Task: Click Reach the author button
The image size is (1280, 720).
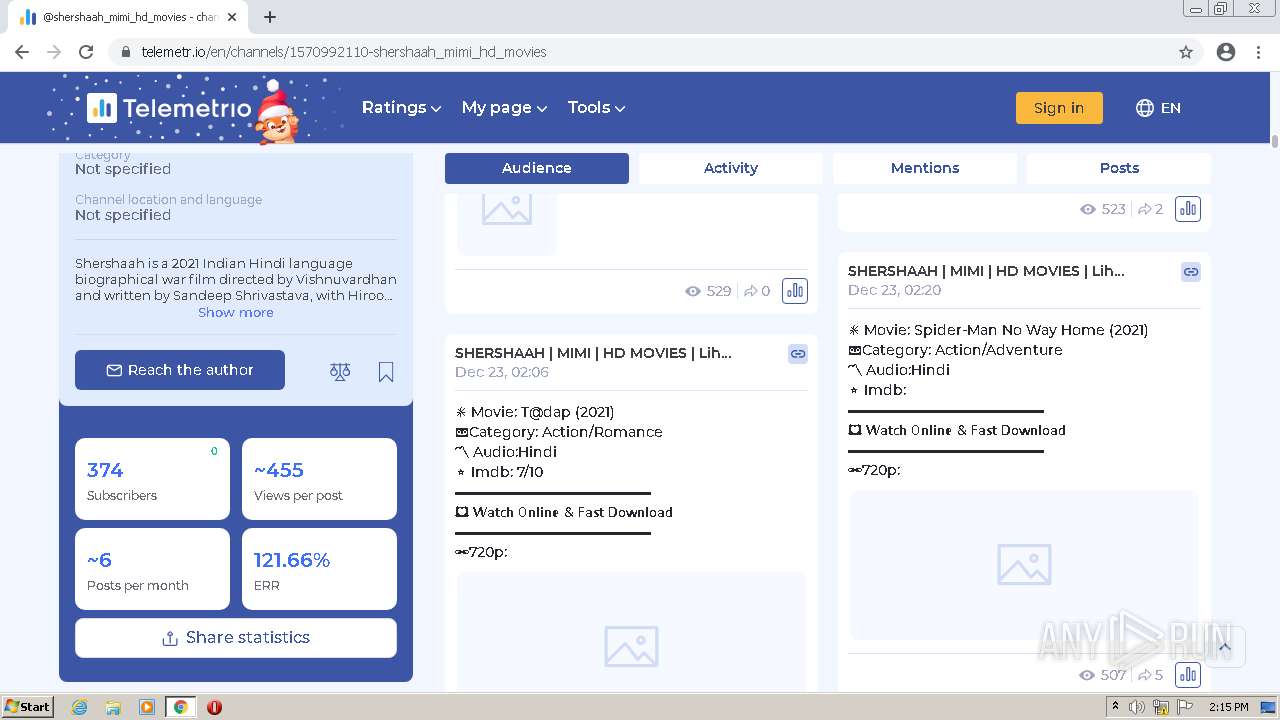Action: pyautogui.click(x=180, y=370)
